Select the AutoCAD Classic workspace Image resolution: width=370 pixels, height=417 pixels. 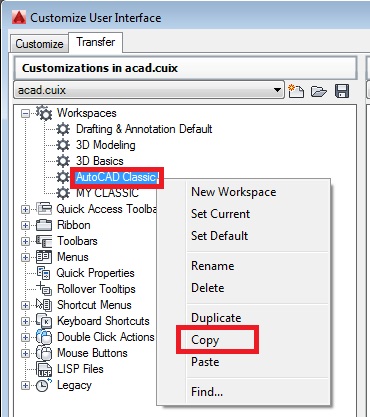pyautogui.click(x=116, y=177)
